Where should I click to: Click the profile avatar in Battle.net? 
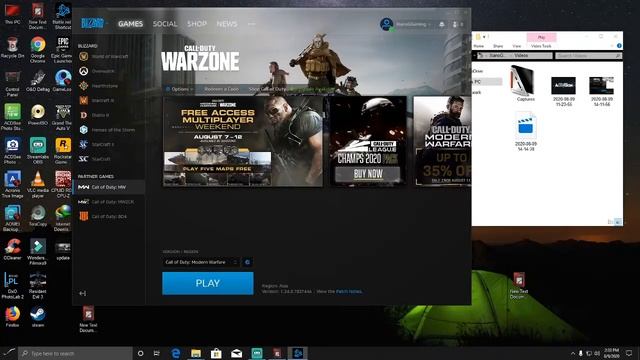386,24
